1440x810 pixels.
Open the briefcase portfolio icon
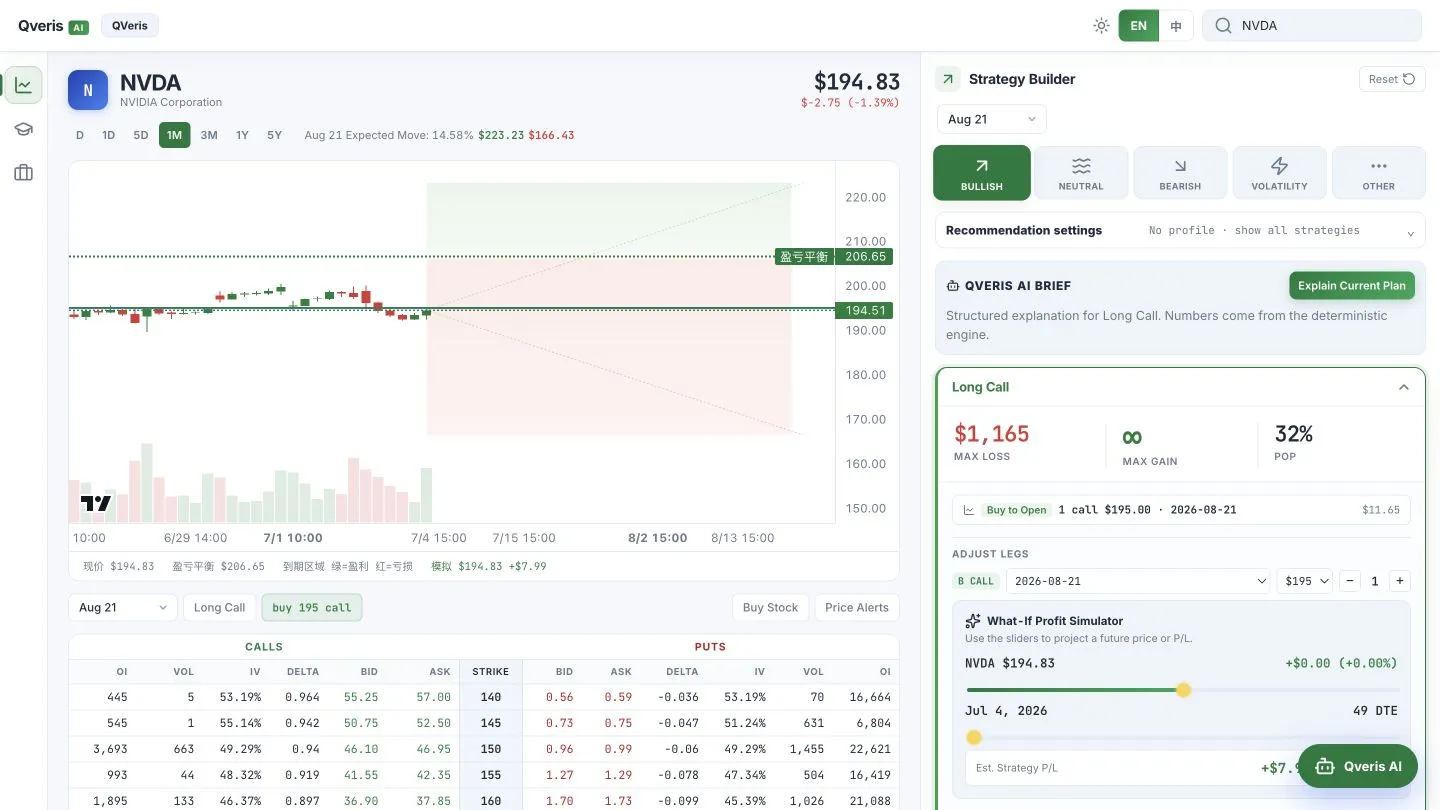pyautogui.click(x=23, y=173)
